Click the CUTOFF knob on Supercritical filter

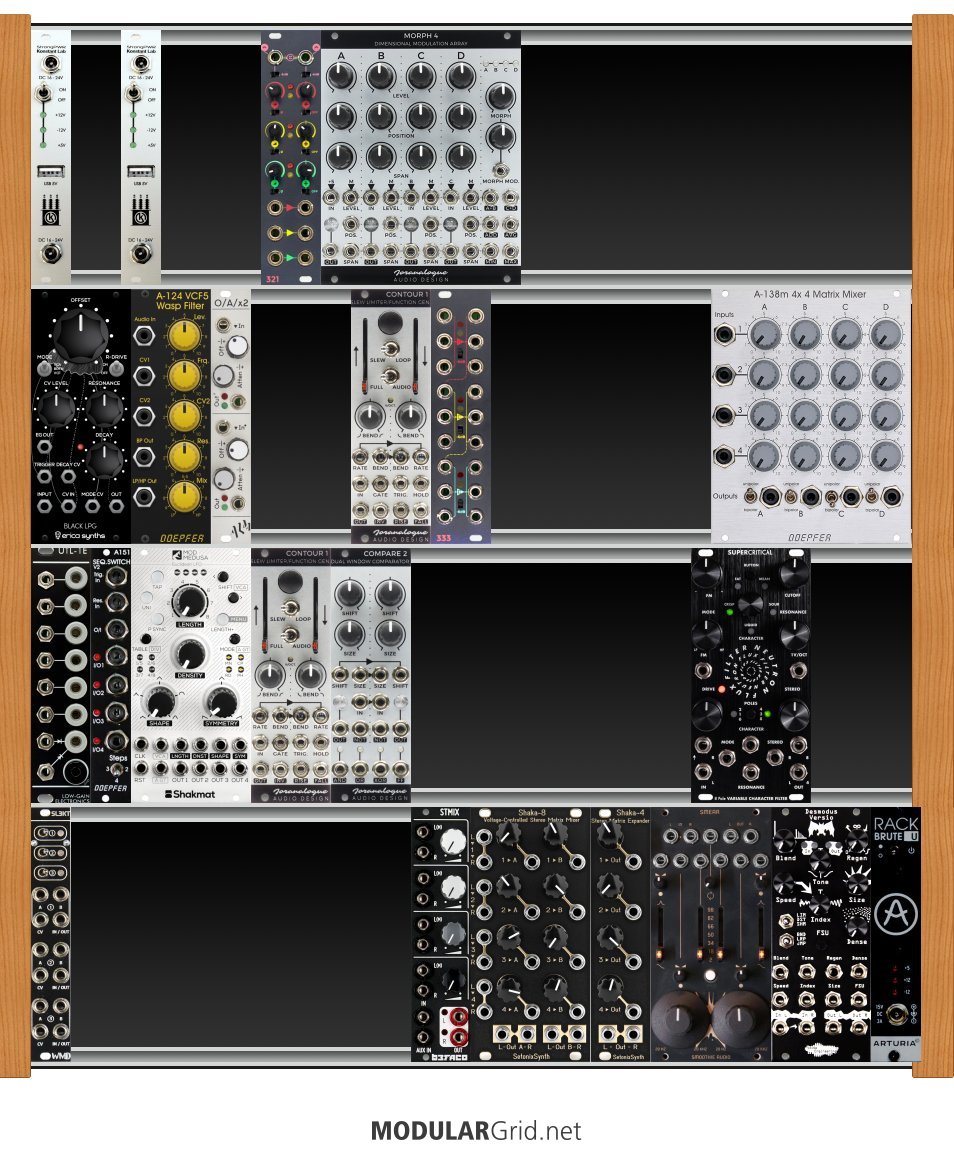793,573
